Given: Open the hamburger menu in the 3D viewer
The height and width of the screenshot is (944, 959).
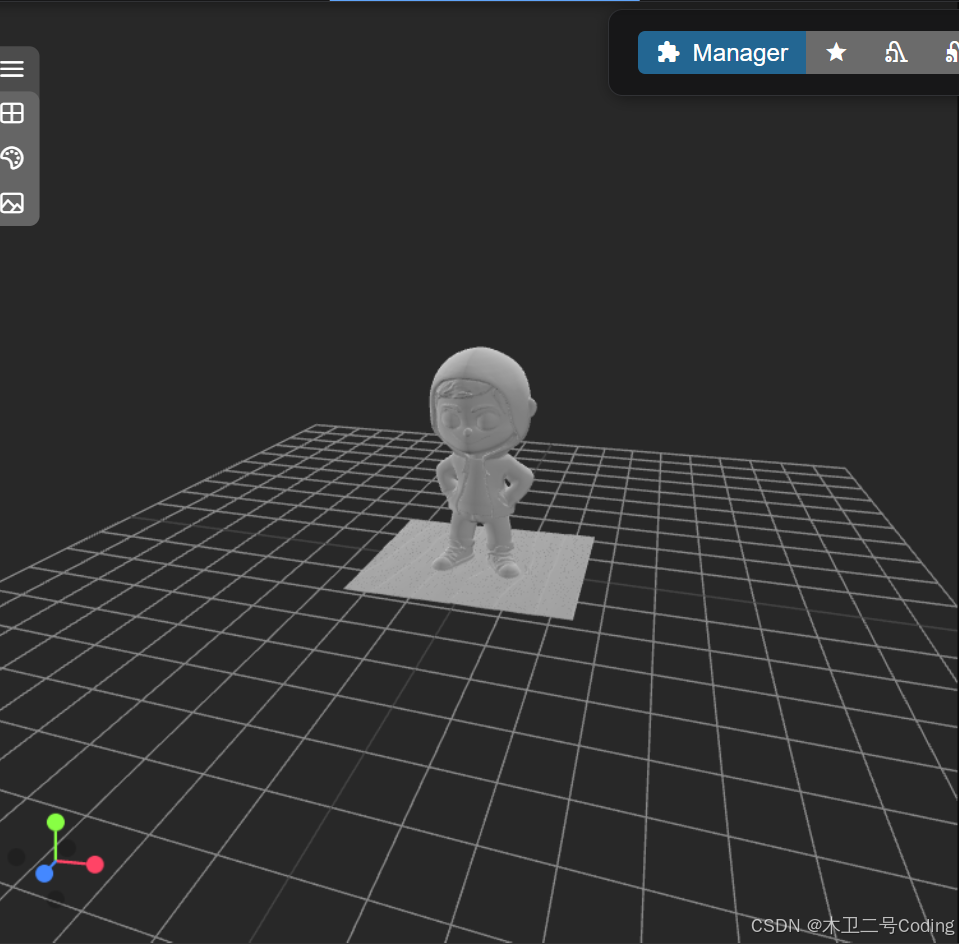Looking at the screenshot, I should coord(12,69).
